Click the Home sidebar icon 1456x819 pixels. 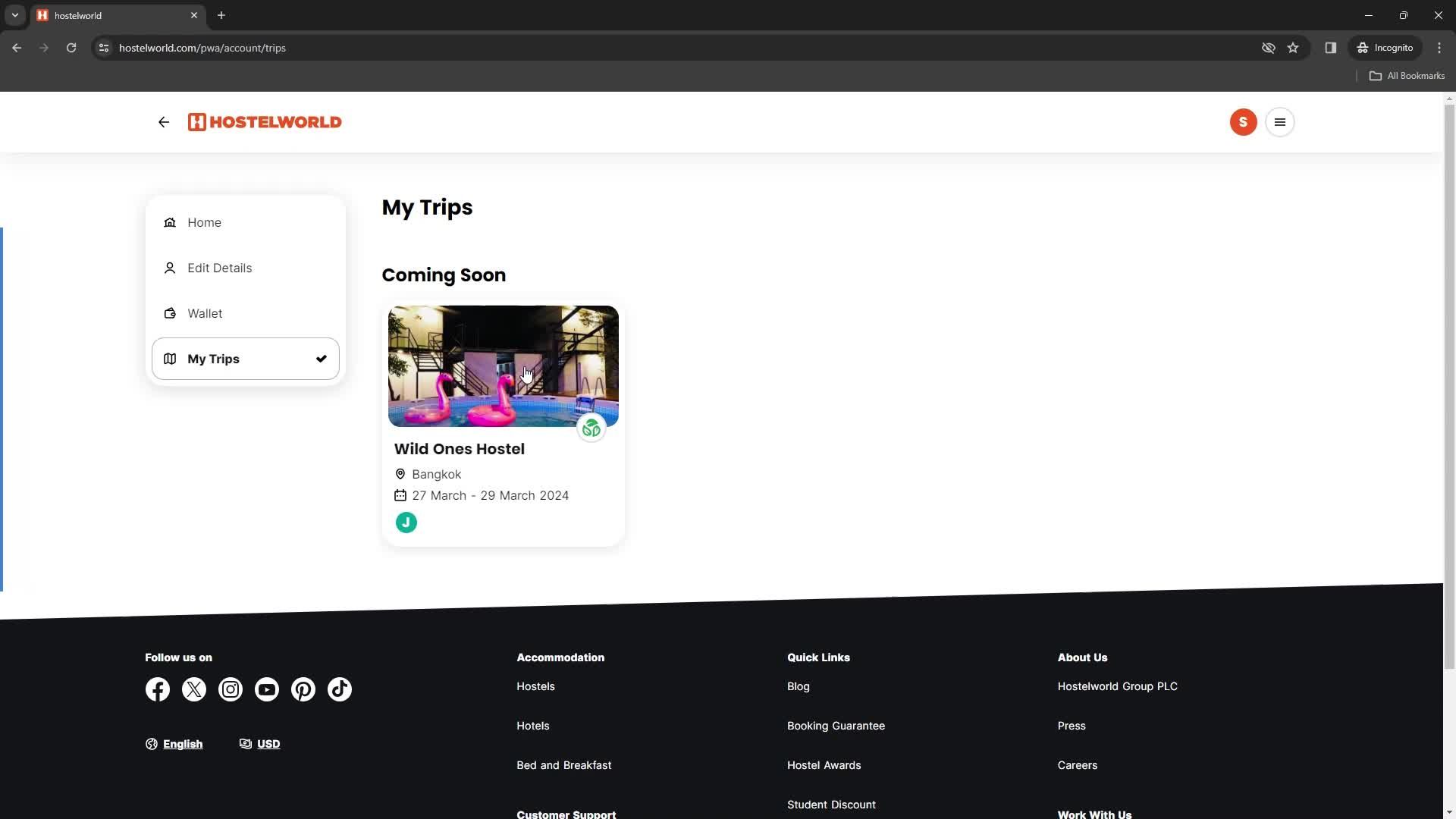tap(169, 222)
